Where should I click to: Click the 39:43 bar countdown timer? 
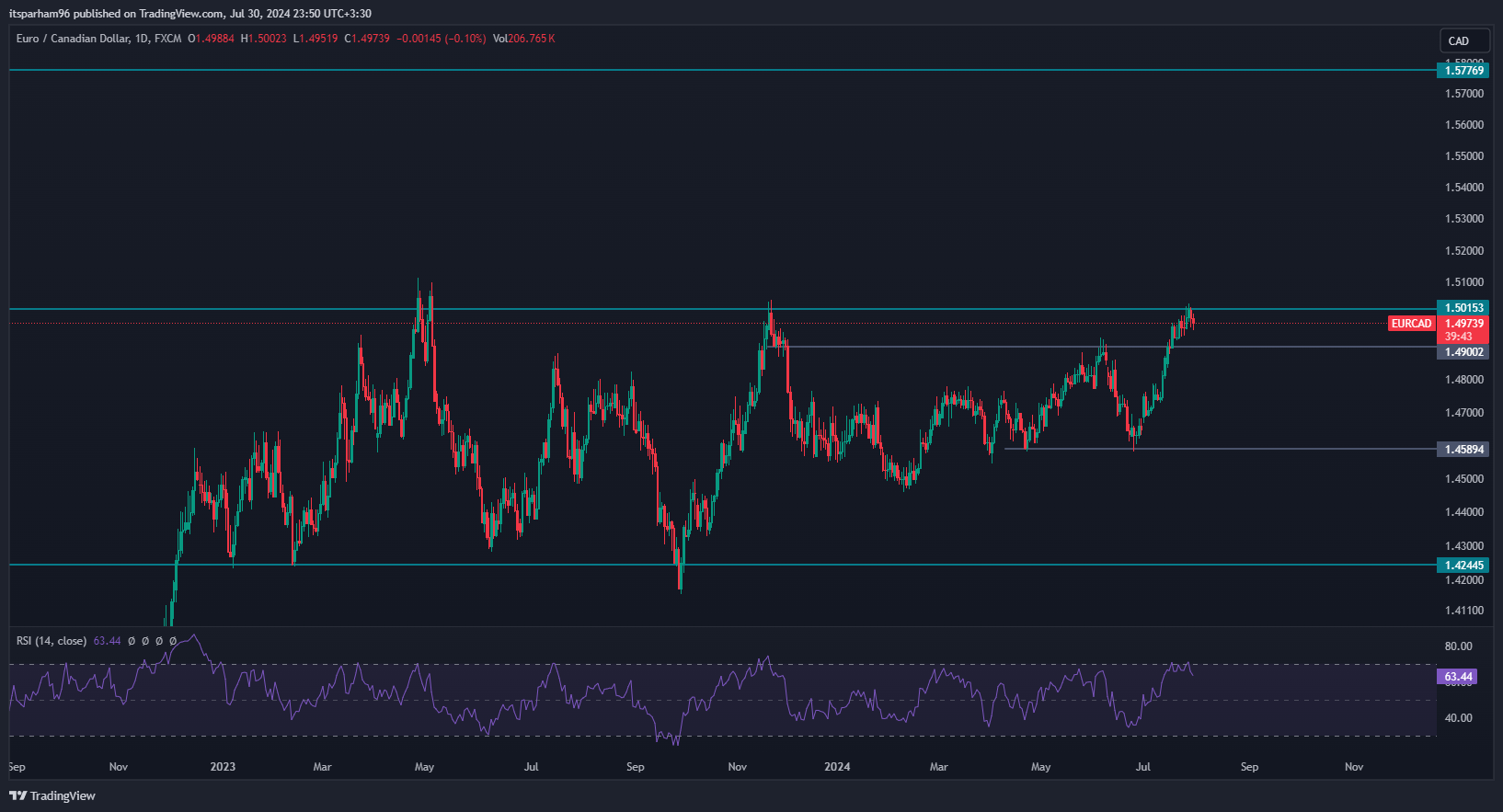click(x=1459, y=337)
